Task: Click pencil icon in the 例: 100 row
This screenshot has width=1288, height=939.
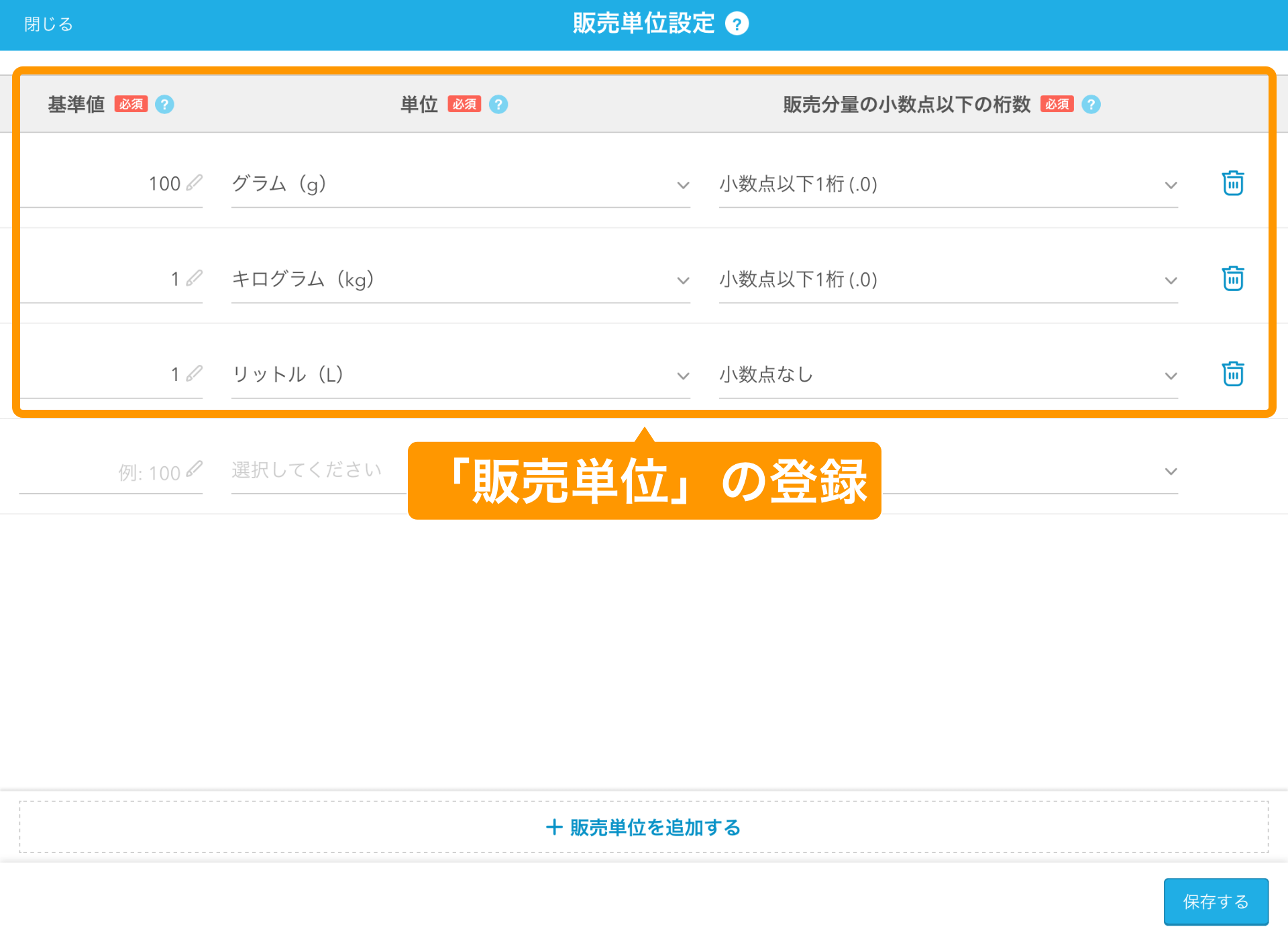Action: click(x=194, y=469)
